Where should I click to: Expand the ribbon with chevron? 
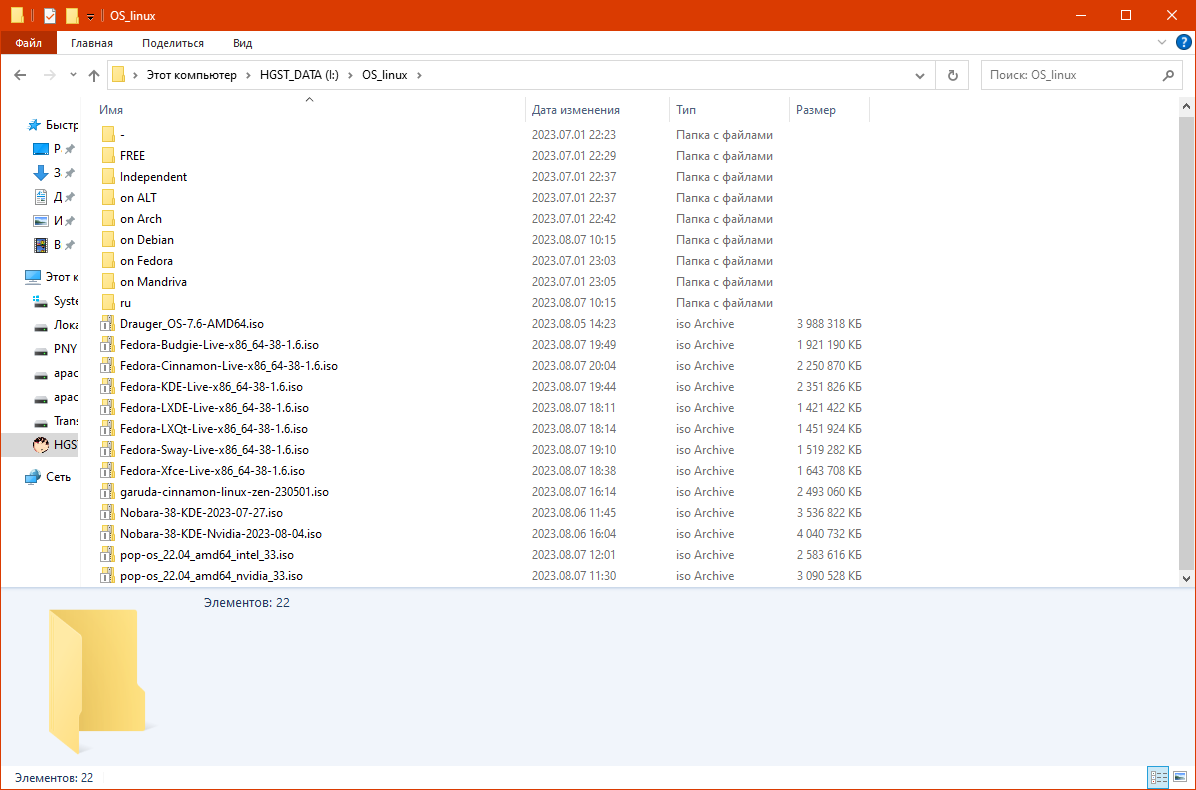click(1162, 43)
